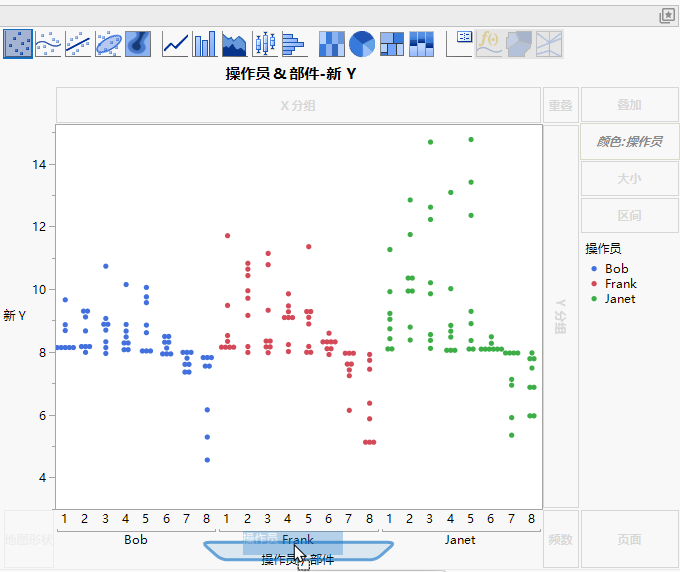The height and width of the screenshot is (572, 680).
Task: Select the Area chart element icon
Action: [235, 44]
